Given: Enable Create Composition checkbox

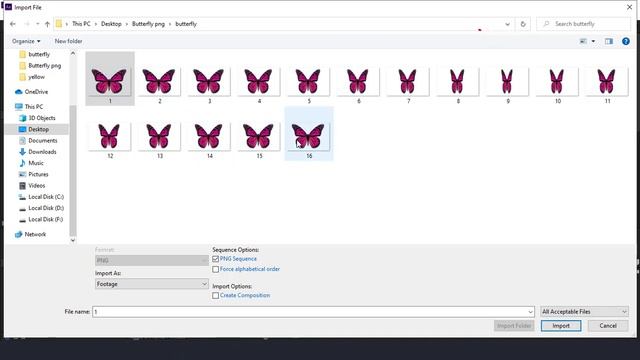Looking at the screenshot, I should click(216, 296).
